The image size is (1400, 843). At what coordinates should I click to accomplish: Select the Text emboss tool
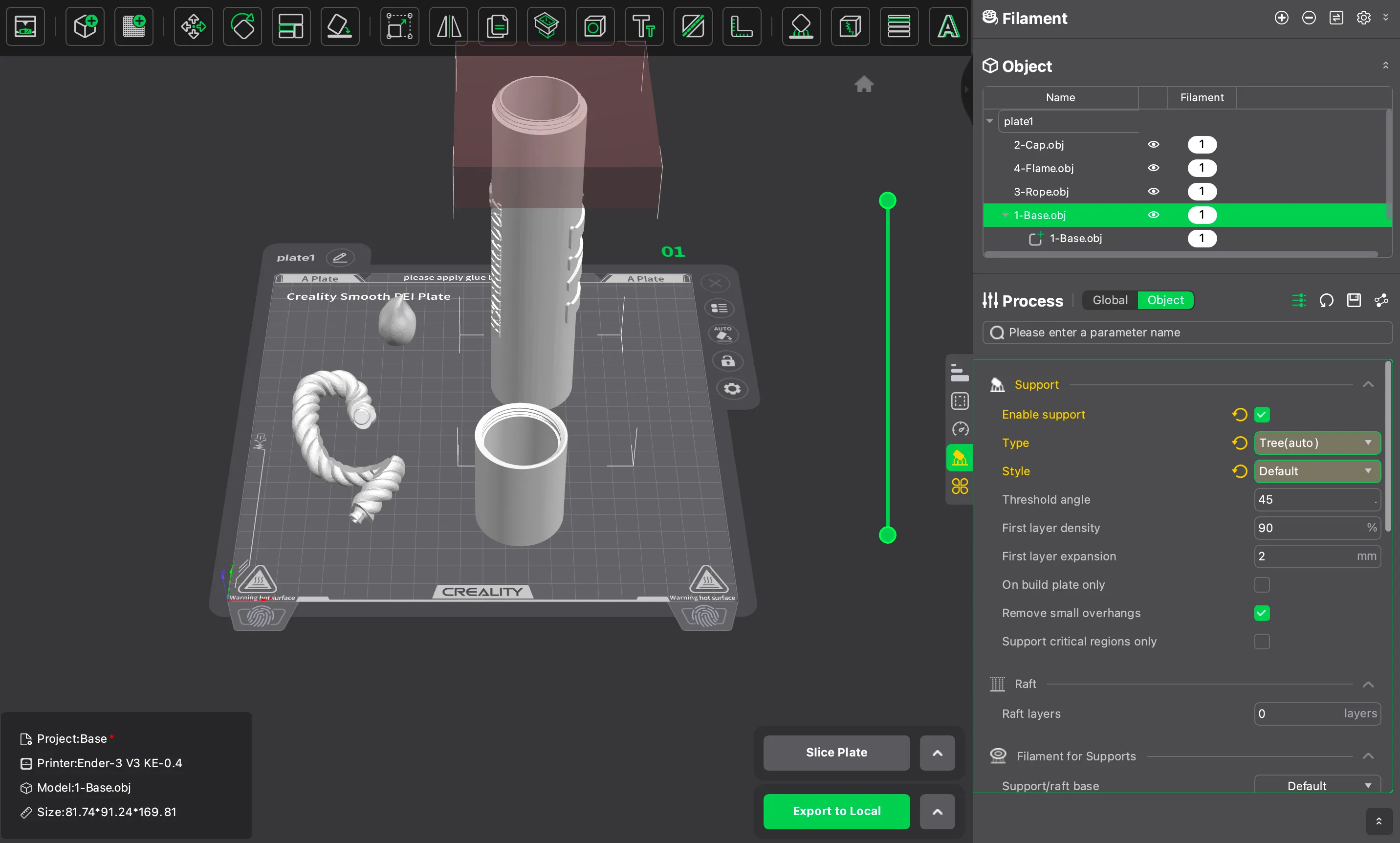[644, 26]
